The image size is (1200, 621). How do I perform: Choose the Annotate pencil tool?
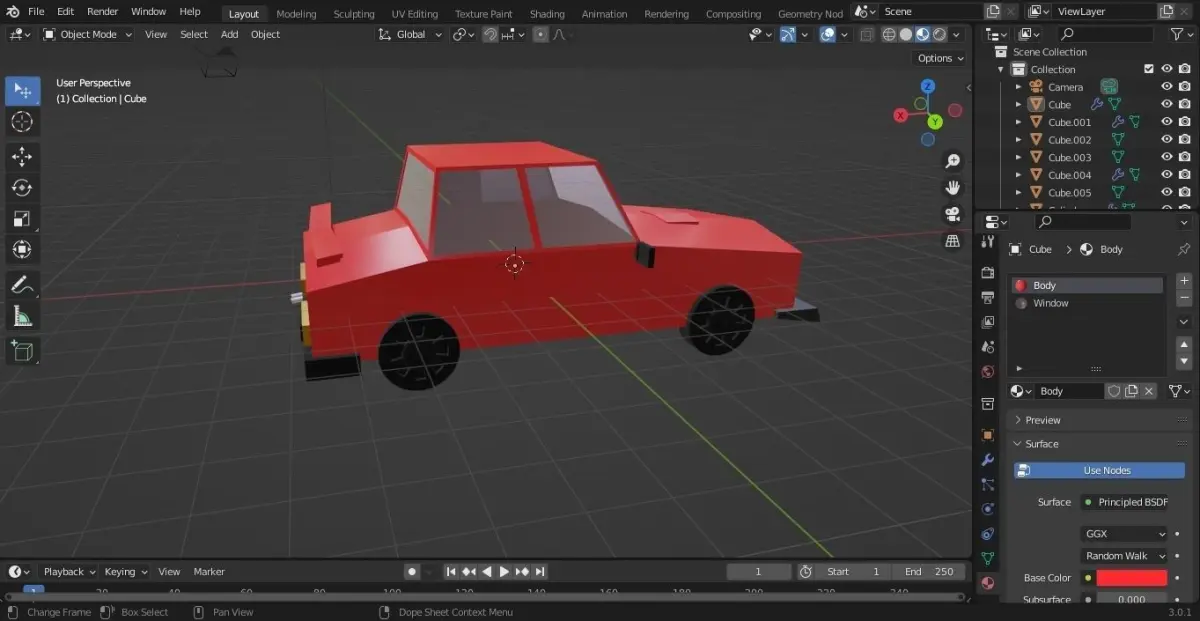pos(22,285)
